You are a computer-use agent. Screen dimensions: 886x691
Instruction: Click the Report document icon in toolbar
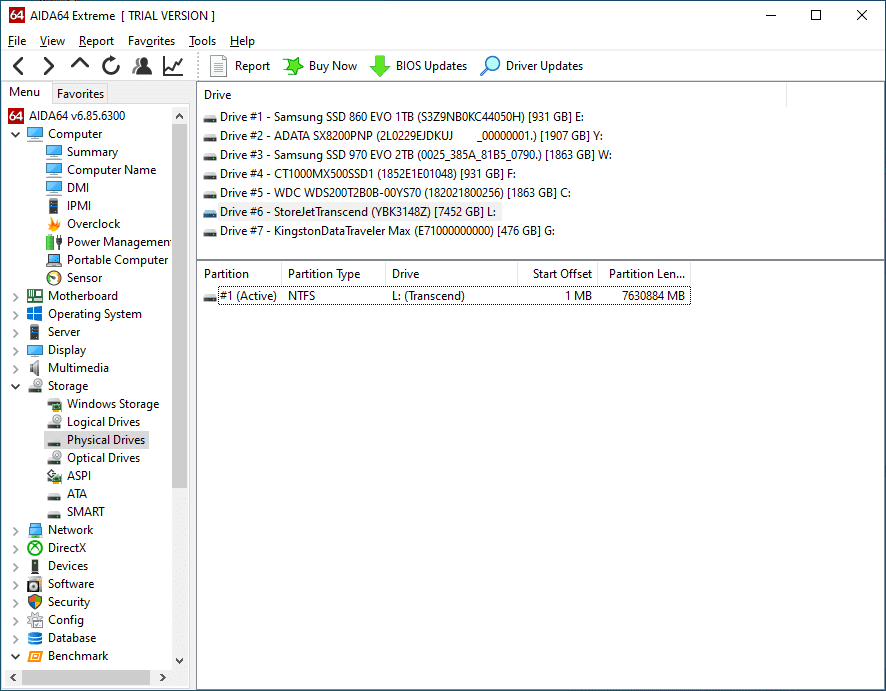coord(218,66)
